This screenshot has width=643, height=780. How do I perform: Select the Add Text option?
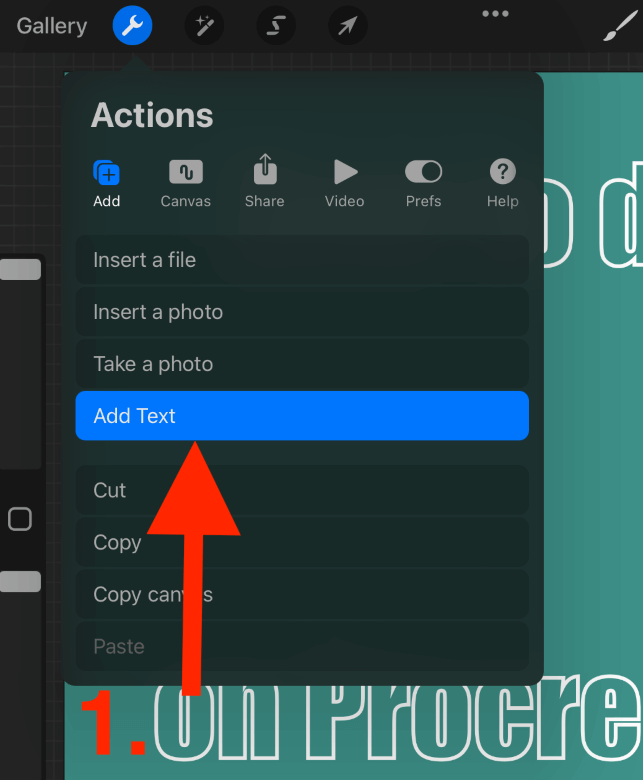302,416
